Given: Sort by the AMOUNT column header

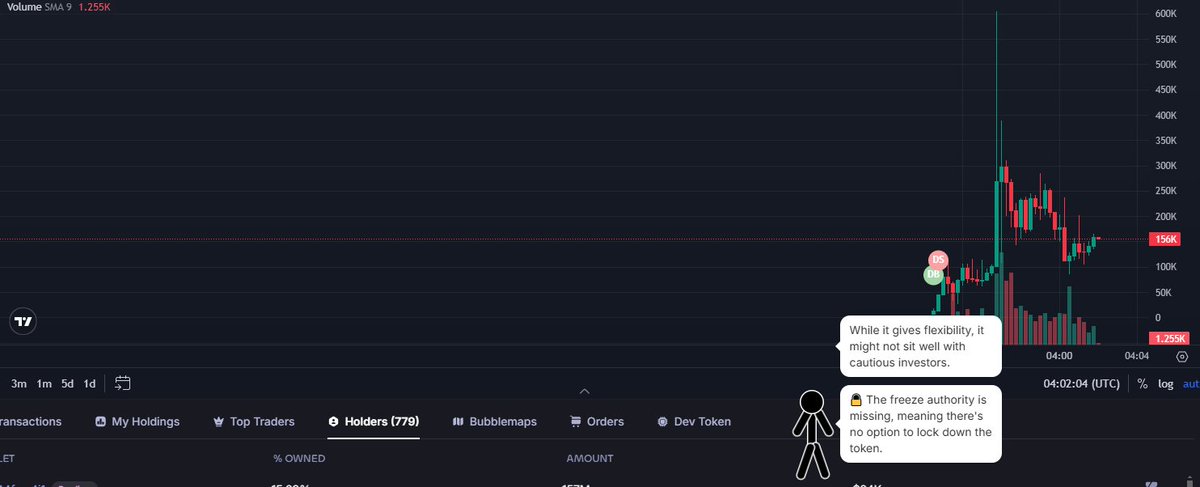Looking at the screenshot, I should [x=590, y=459].
